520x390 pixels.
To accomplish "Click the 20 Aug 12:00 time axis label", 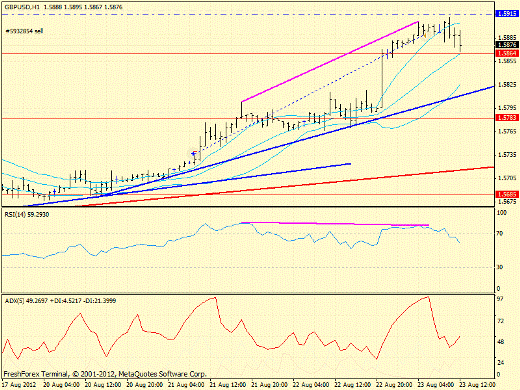I will pyautogui.click(x=103, y=385).
